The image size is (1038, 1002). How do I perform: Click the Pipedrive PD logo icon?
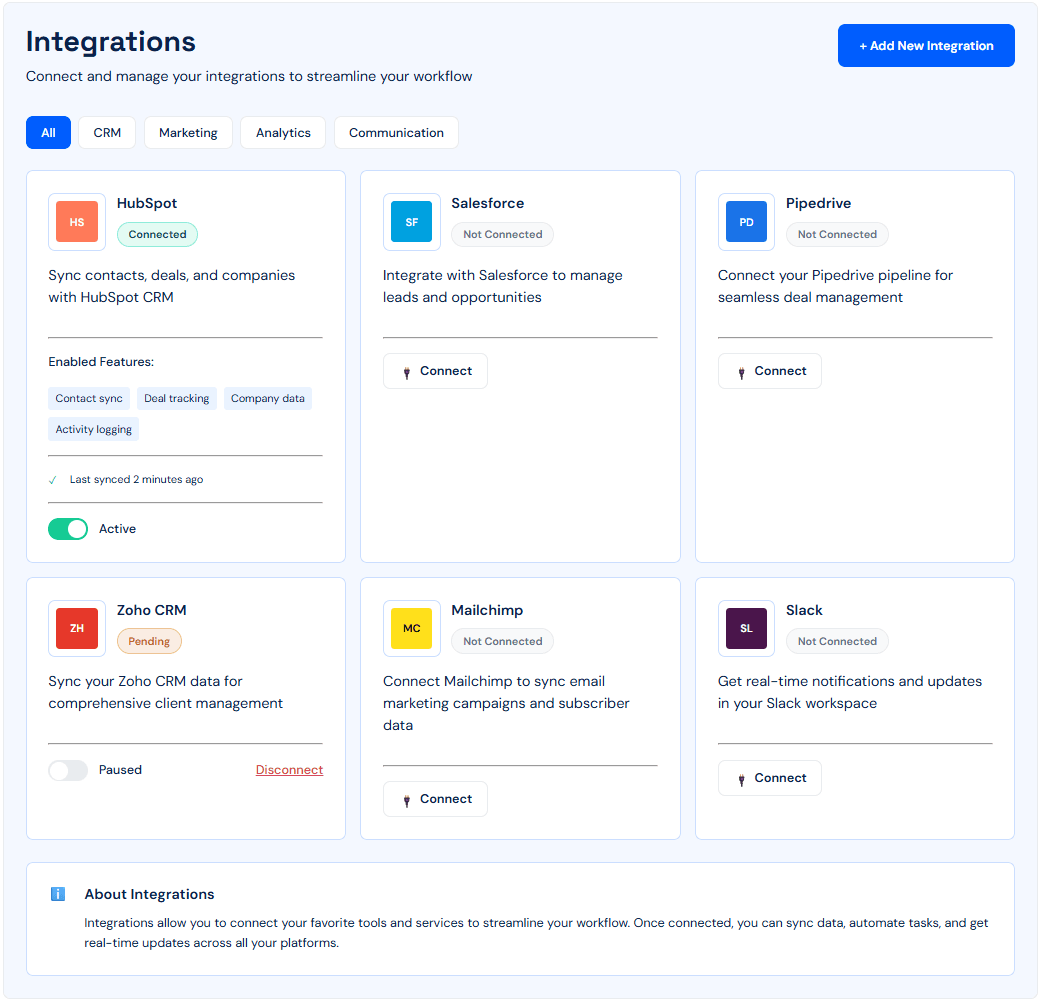coord(746,221)
